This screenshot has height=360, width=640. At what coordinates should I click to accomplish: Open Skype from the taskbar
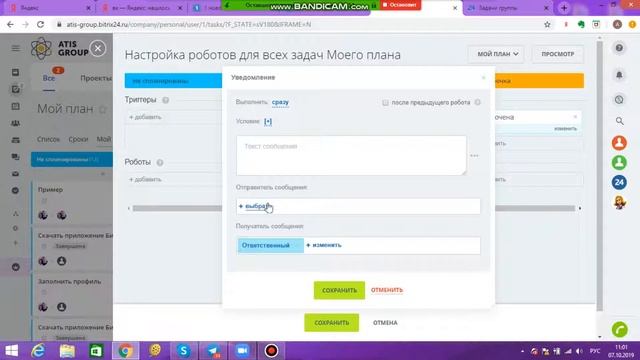pos(184,351)
